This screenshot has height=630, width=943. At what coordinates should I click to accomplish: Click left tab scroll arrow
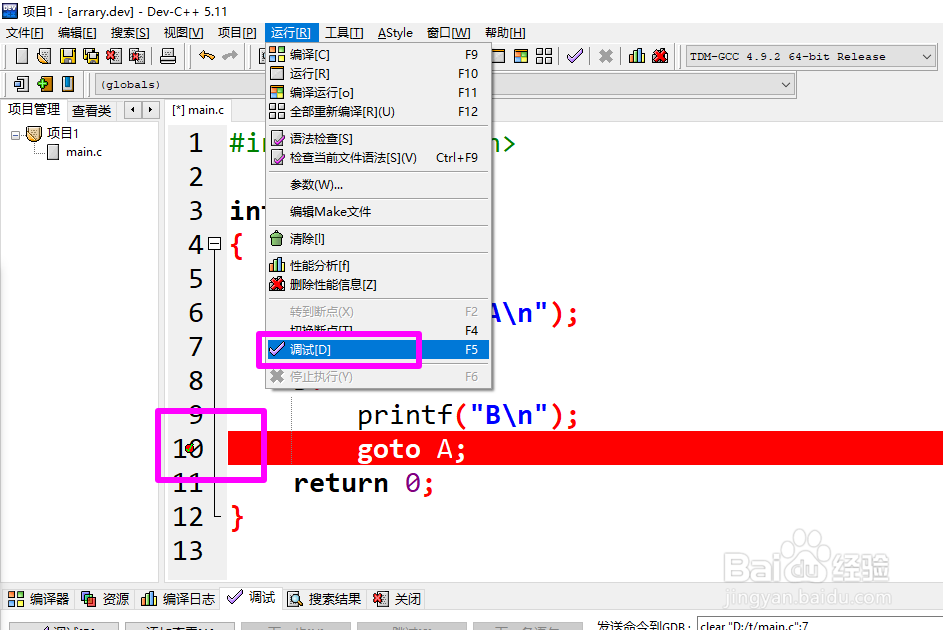pos(133,110)
